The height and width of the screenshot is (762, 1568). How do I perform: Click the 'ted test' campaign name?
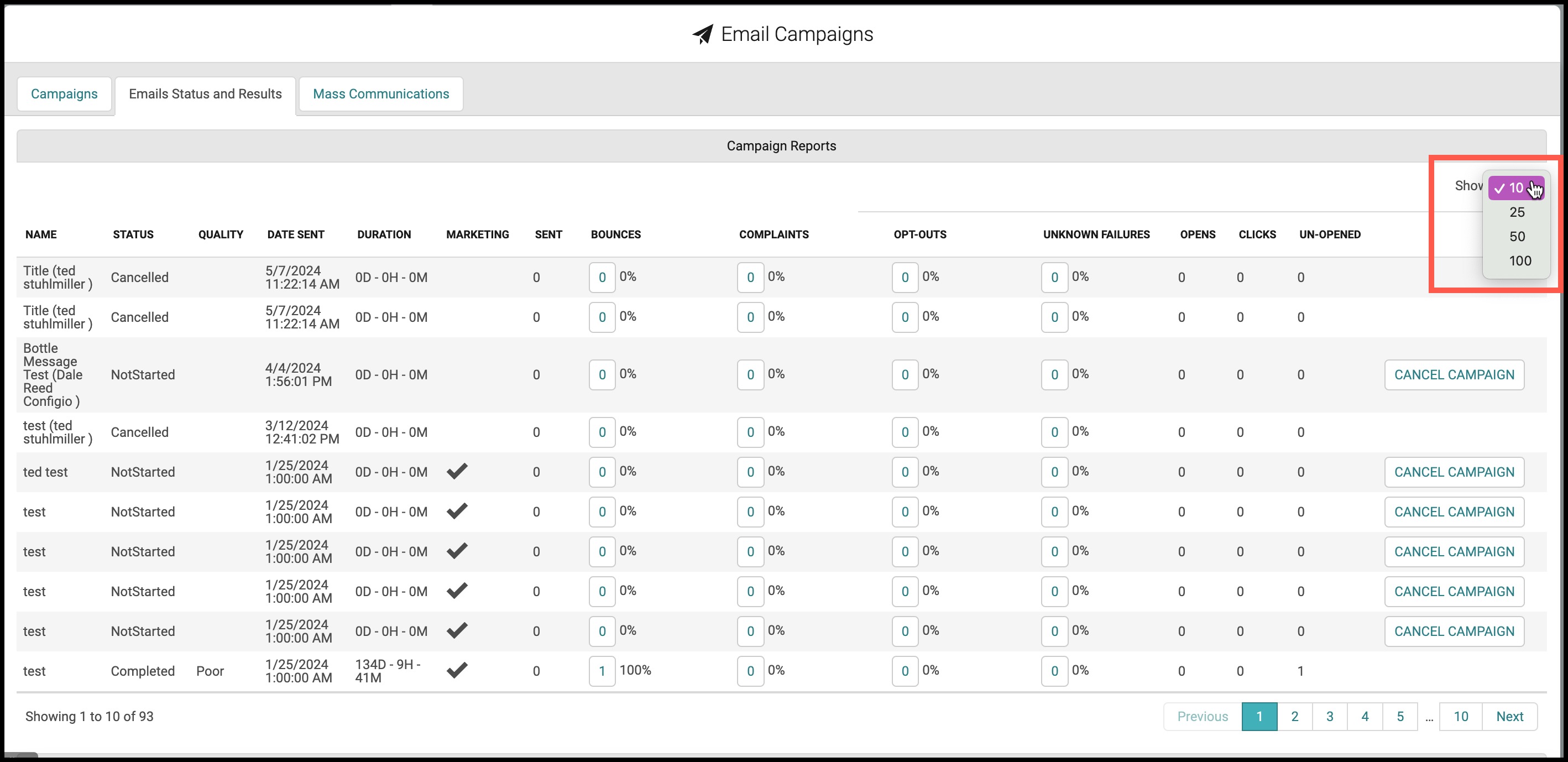(x=46, y=472)
